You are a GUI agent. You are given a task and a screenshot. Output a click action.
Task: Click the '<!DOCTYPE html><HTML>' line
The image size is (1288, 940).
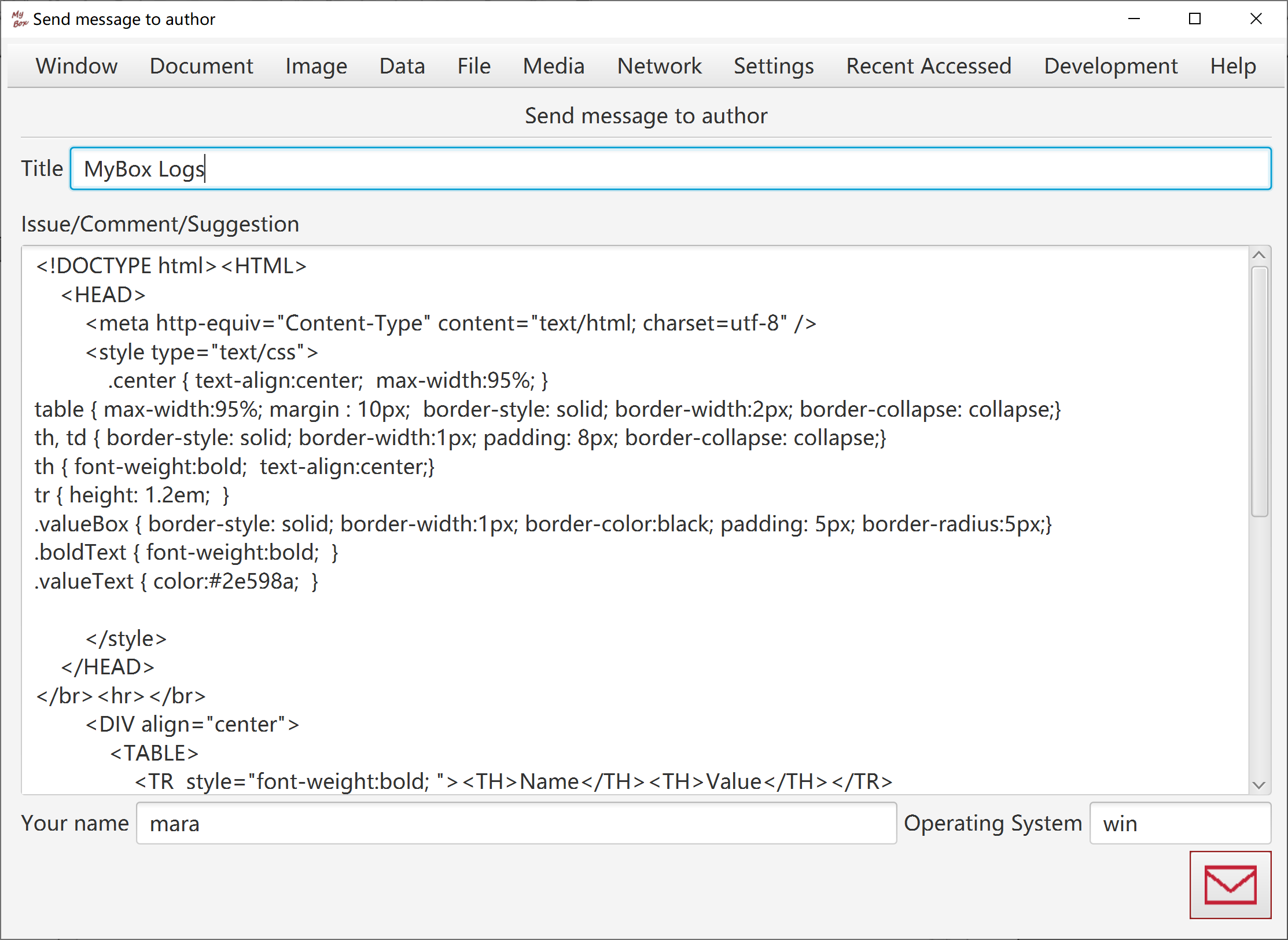[x=171, y=266]
